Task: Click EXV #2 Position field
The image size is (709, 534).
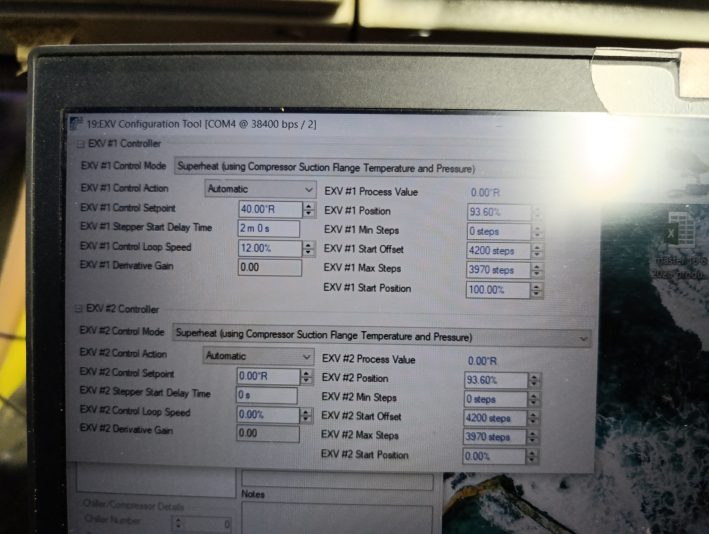Action: pos(496,380)
